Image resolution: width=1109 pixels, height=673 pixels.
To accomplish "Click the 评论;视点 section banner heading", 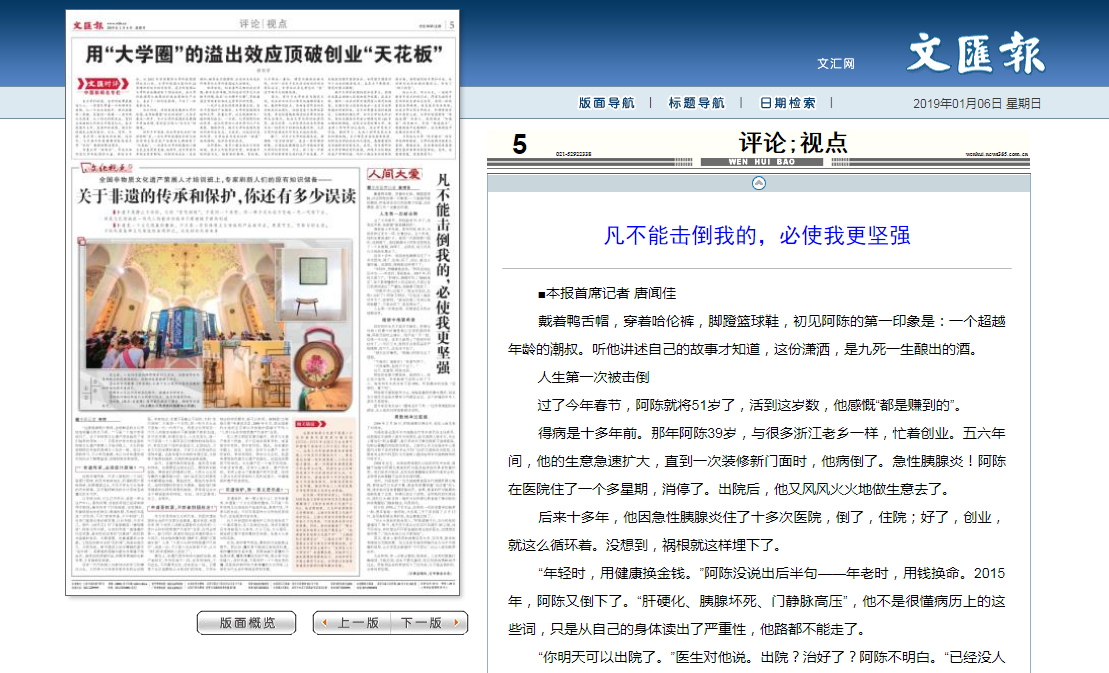I will (793, 143).
